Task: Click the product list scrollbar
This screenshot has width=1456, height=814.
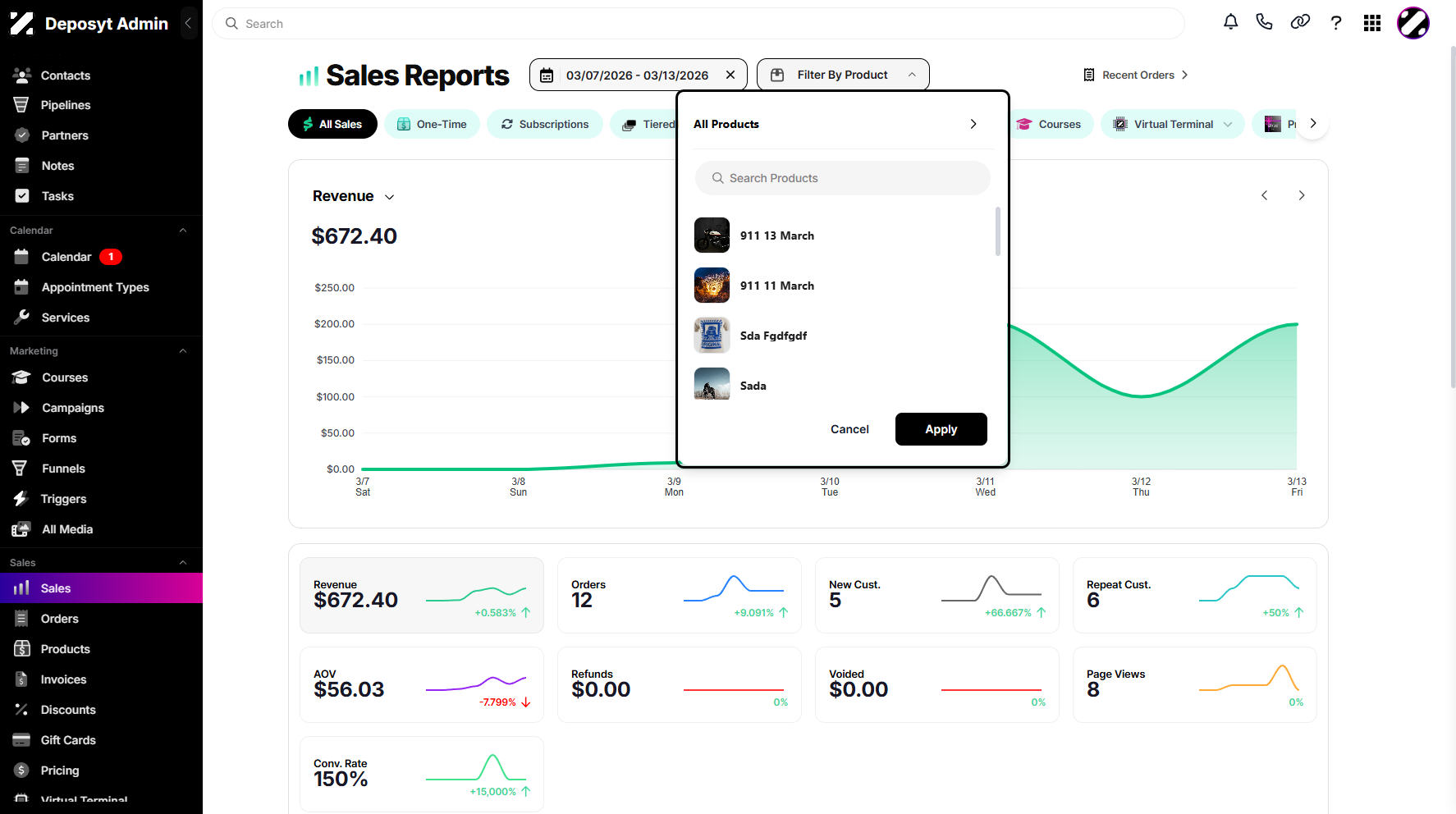Action: click(x=998, y=231)
